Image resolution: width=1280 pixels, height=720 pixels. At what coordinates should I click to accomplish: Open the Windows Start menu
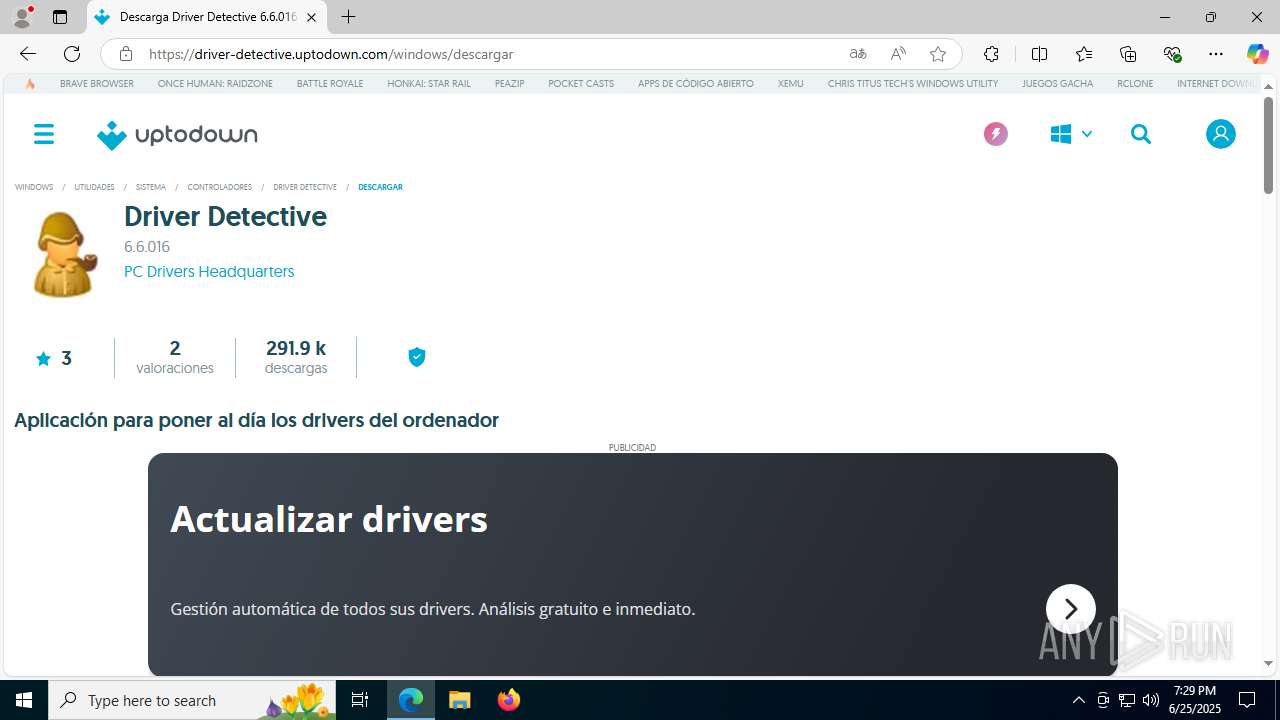click(24, 700)
